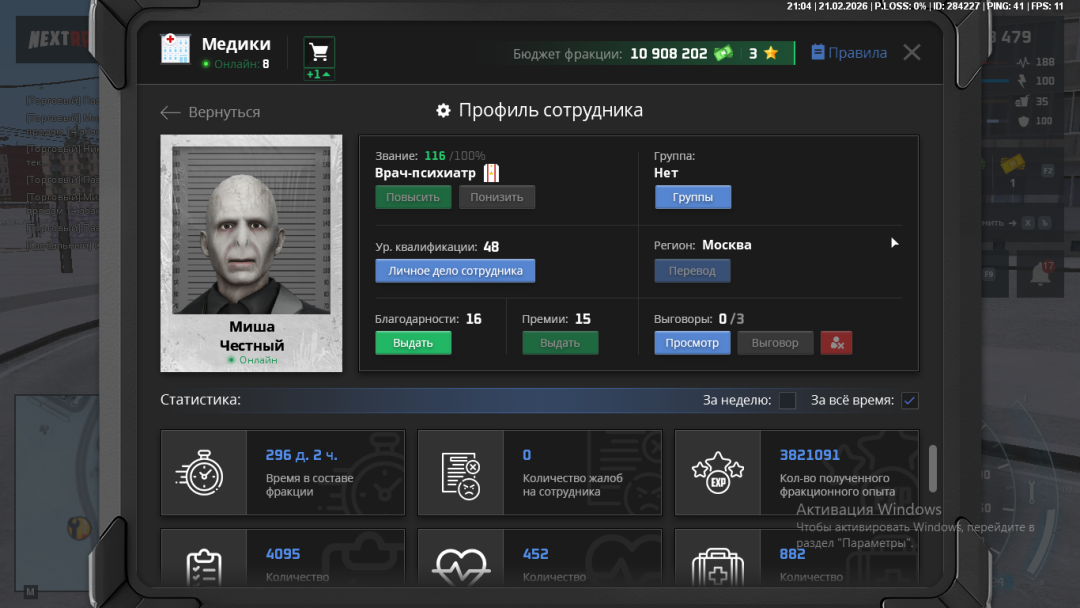Screen dimensions: 1080x608
Task: Open the medical kit statistics icon
Action: pyautogui.click(x=719, y=565)
